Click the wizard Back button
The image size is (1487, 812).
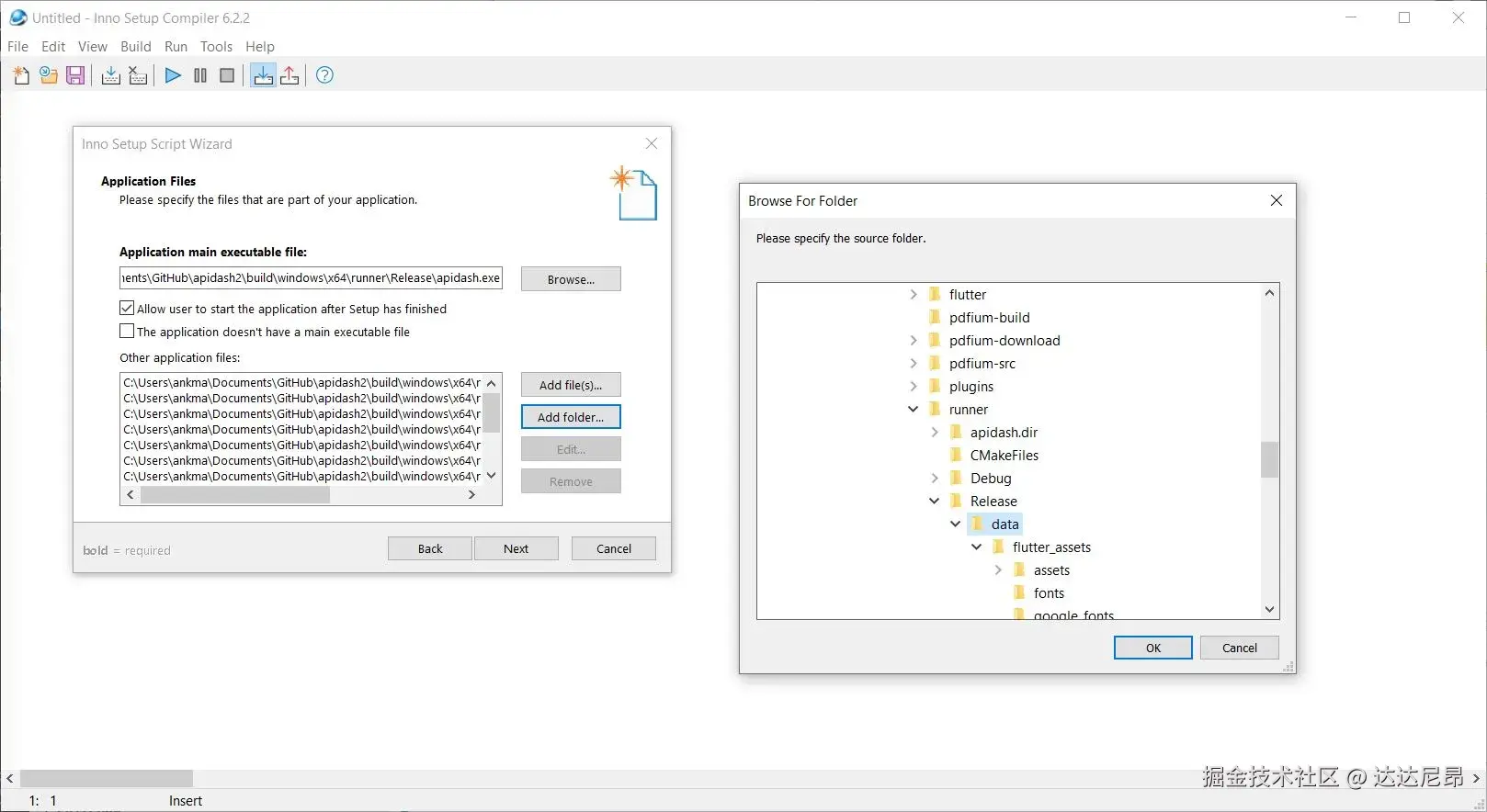coord(430,548)
